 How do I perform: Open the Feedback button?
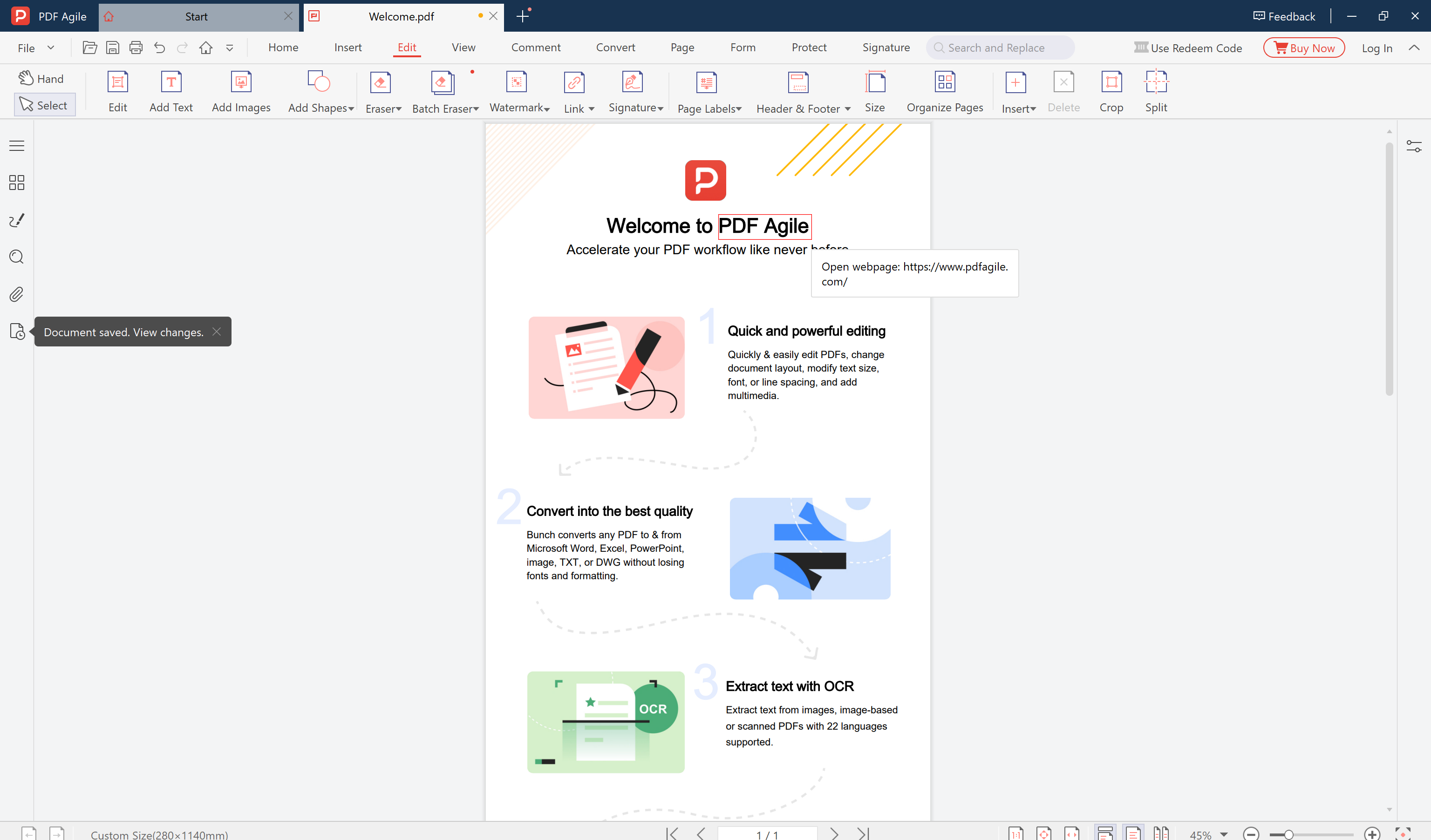click(x=1284, y=16)
